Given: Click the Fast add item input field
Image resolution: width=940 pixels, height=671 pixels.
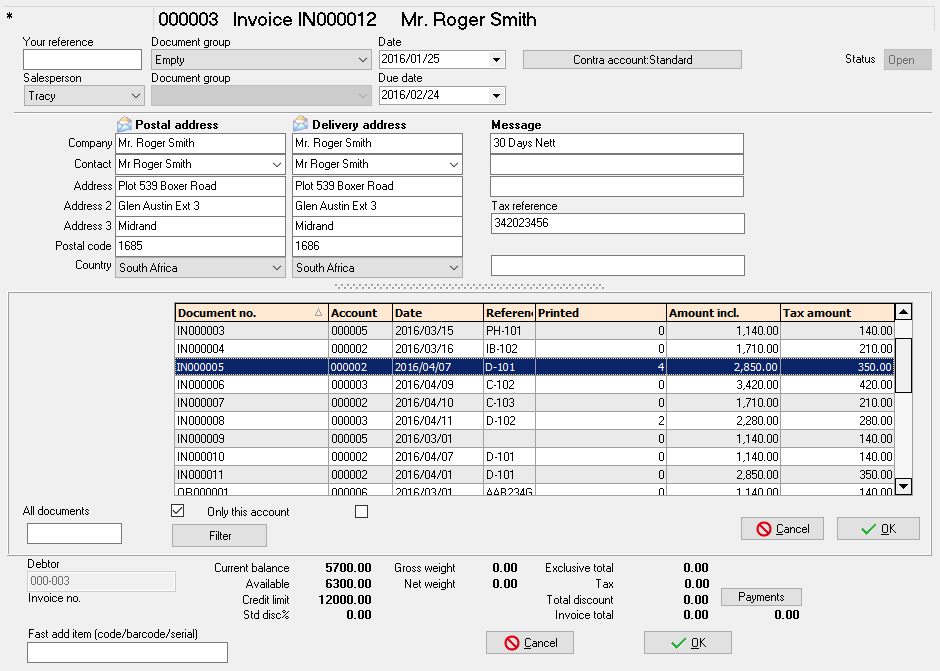Looking at the screenshot, I should (x=127, y=653).
